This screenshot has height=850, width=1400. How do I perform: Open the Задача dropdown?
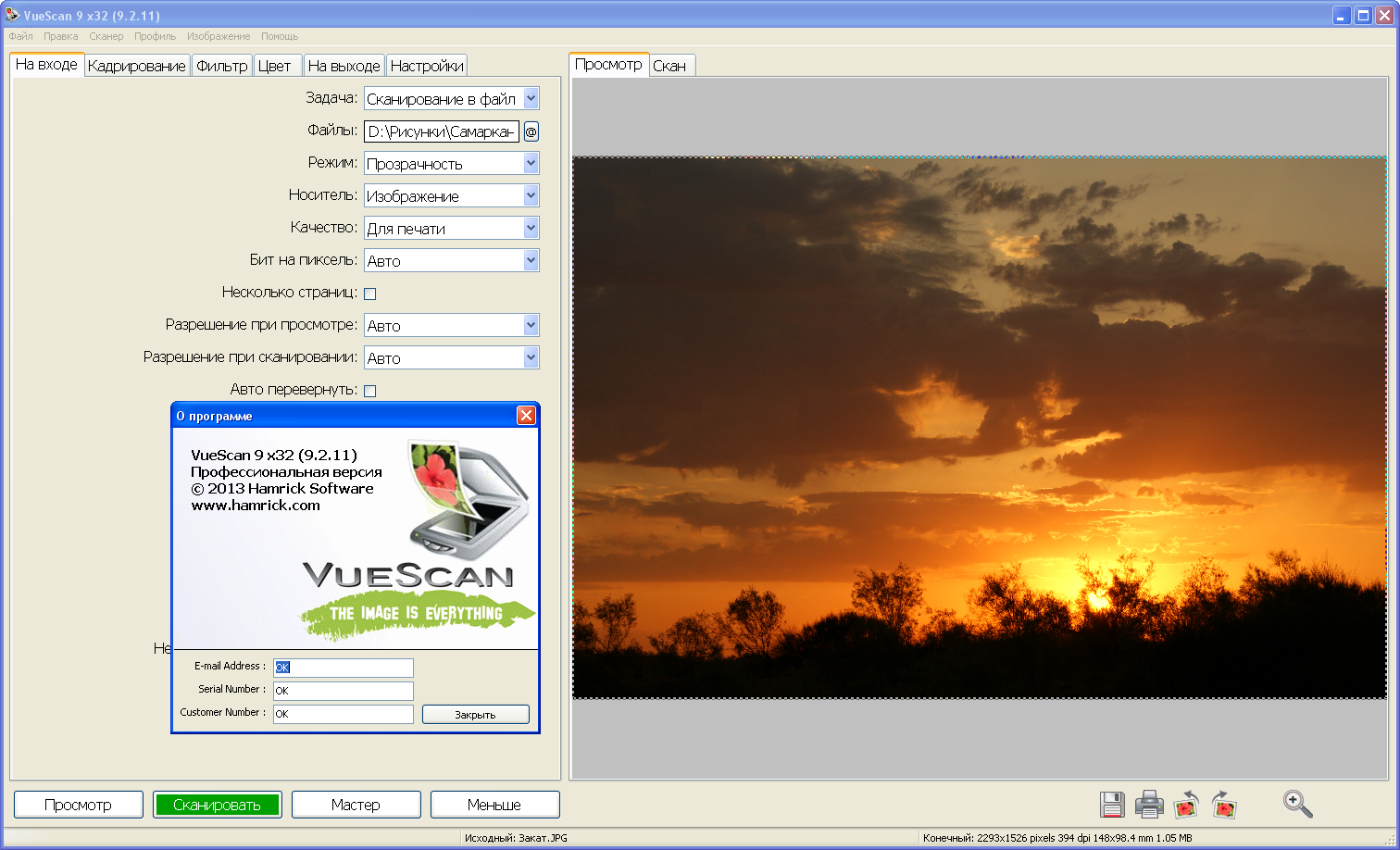531,98
